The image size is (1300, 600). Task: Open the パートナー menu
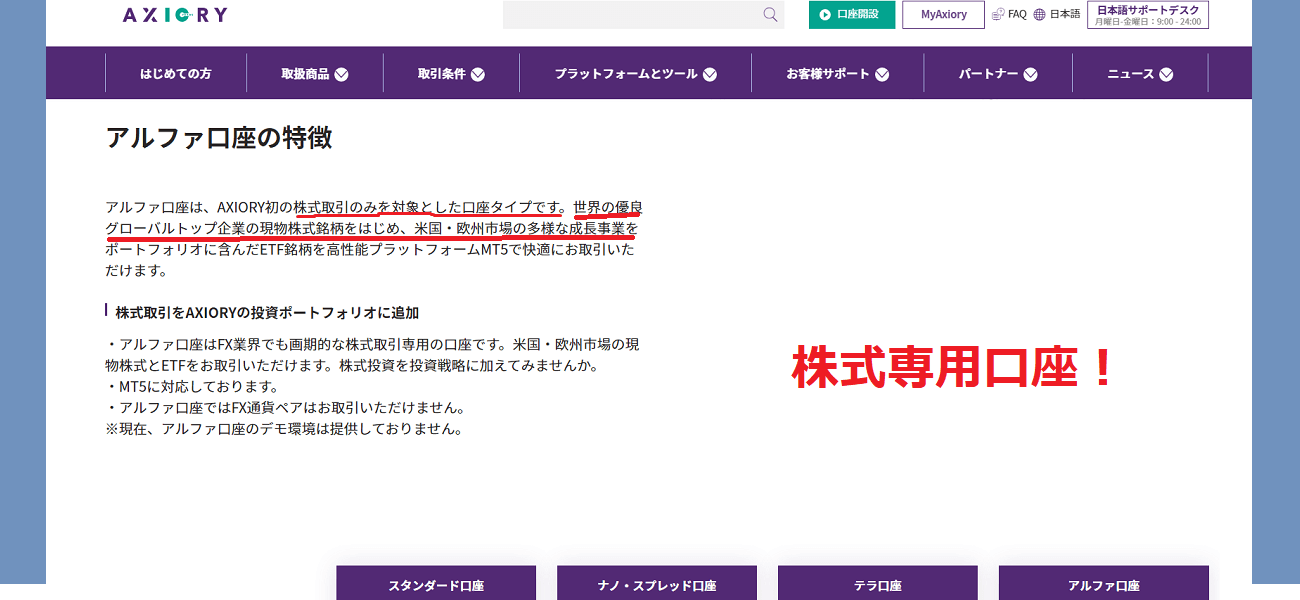point(988,74)
